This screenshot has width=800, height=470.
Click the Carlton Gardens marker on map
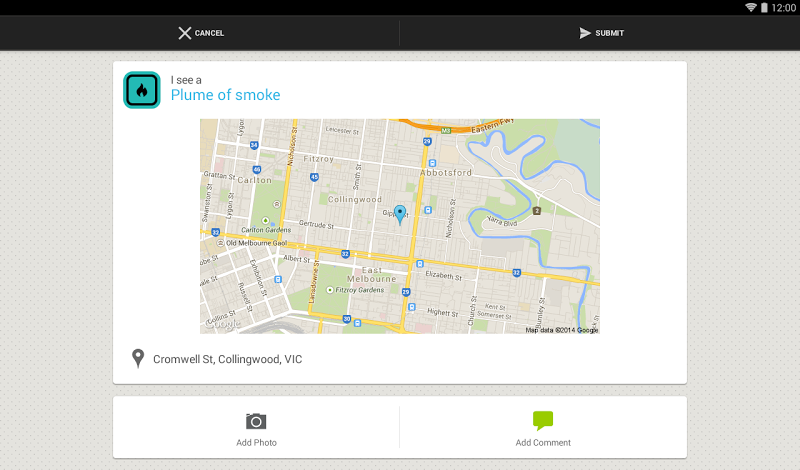pos(265,220)
